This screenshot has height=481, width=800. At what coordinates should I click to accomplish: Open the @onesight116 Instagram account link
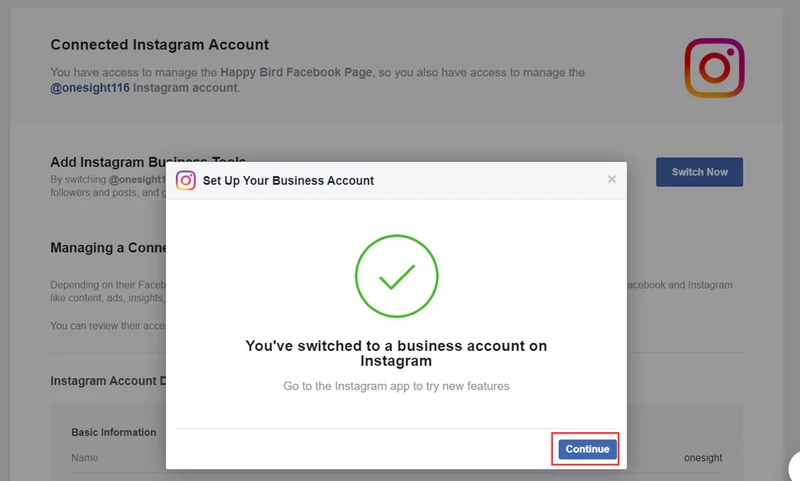tap(90, 88)
